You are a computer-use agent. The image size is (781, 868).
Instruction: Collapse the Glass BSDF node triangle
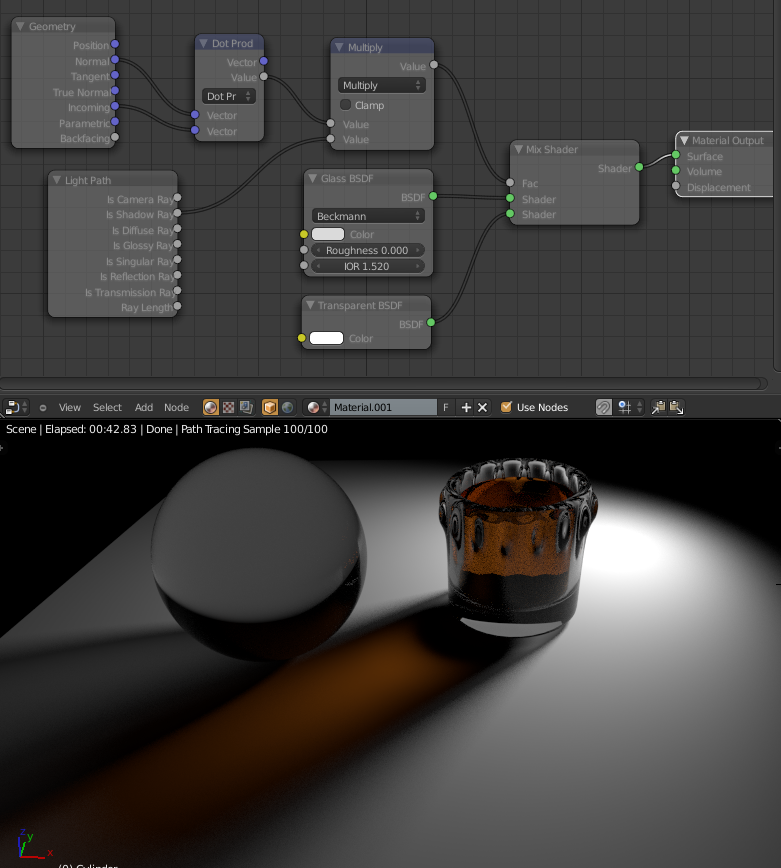[x=313, y=178]
